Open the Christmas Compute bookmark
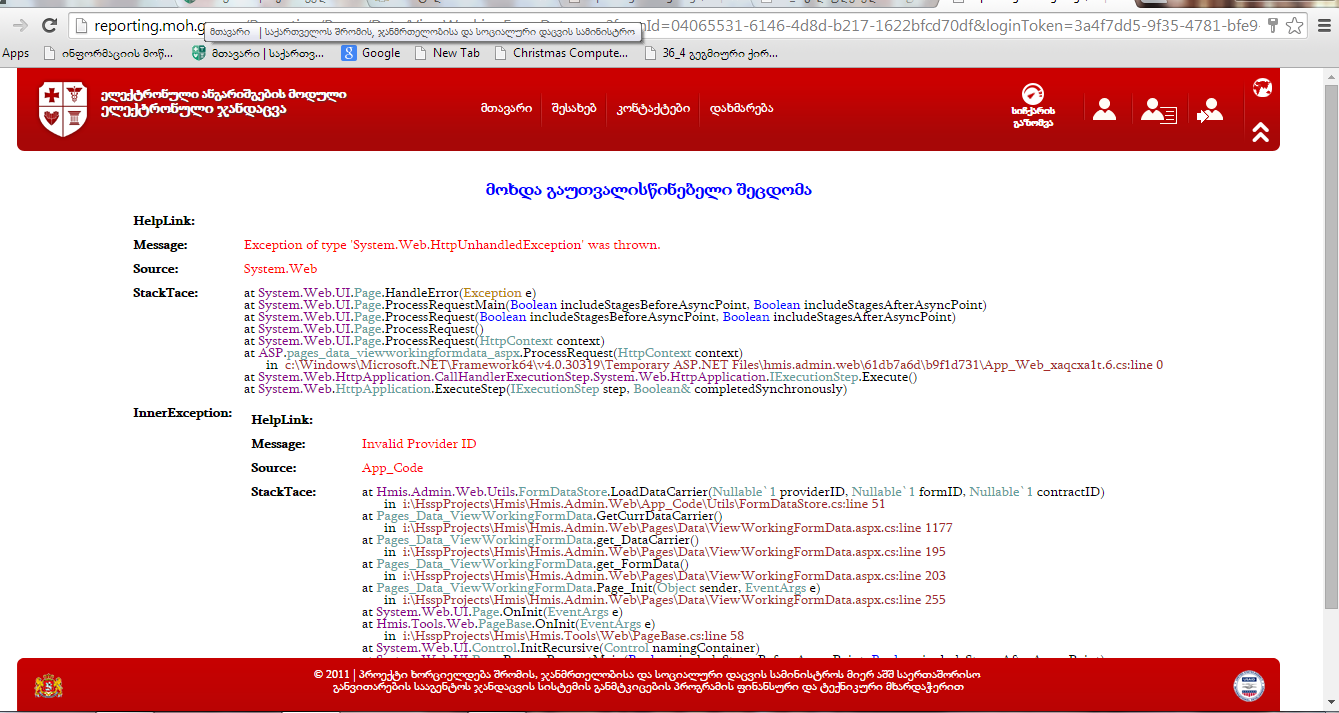The width and height of the screenshot is (1339, 713). point(560,53)
